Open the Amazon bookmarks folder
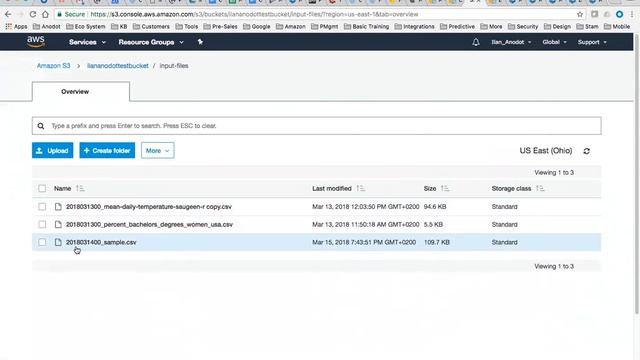The width and height of the screenshot is (640, 360). coord(291,27)
